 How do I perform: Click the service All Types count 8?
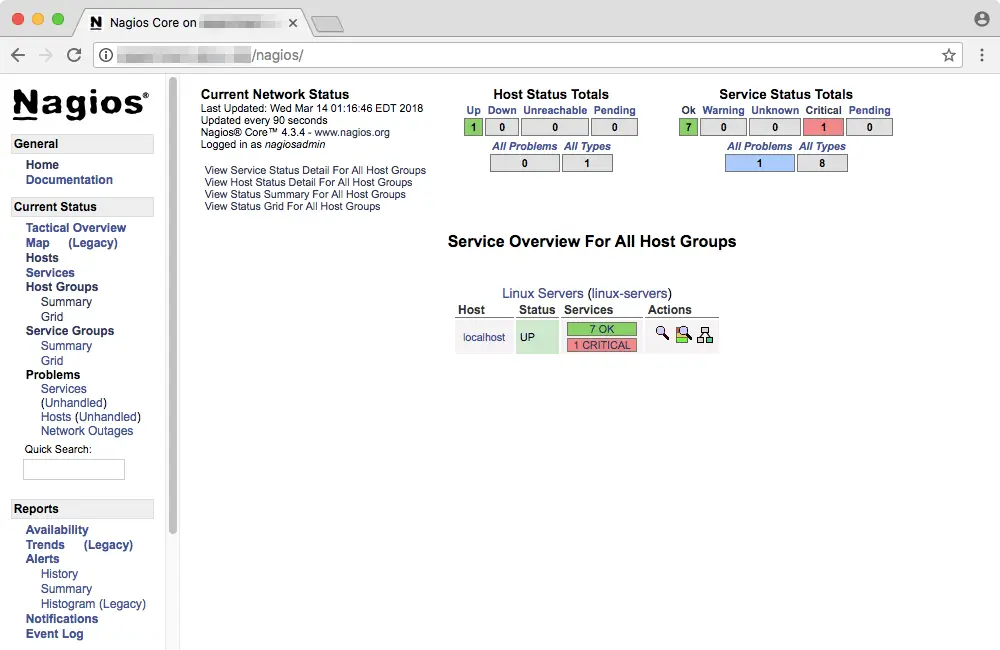[x=822, y=163]
